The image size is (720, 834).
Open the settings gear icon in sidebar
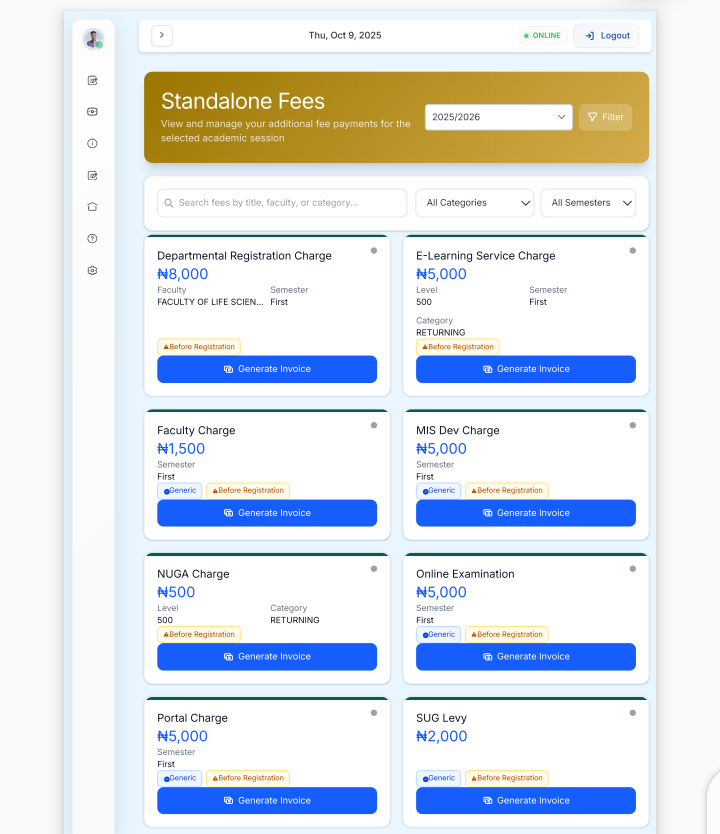pyautogui.click(x=93, y=270)
